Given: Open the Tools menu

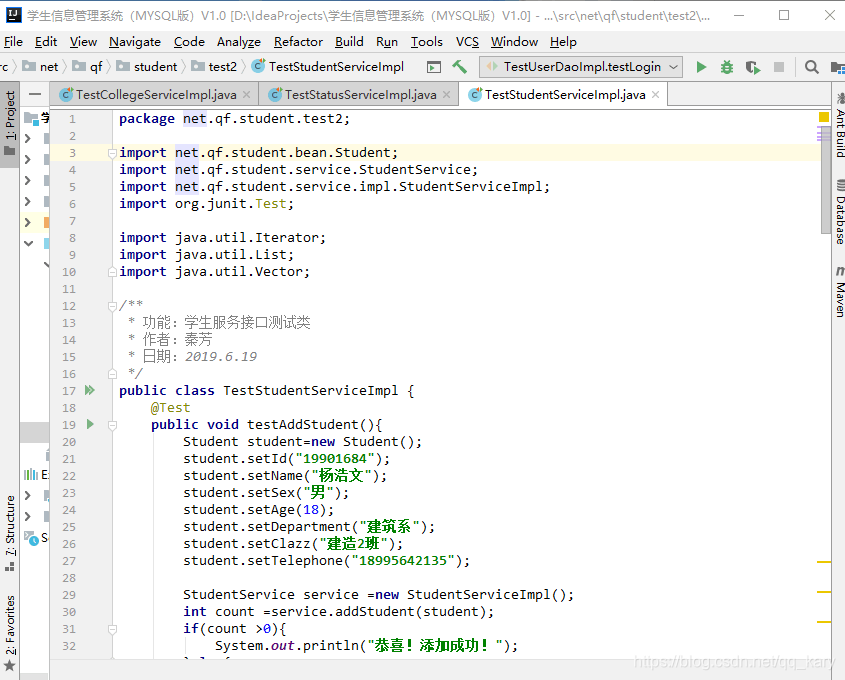Looking at the screenshot, I should pos(426,41).
